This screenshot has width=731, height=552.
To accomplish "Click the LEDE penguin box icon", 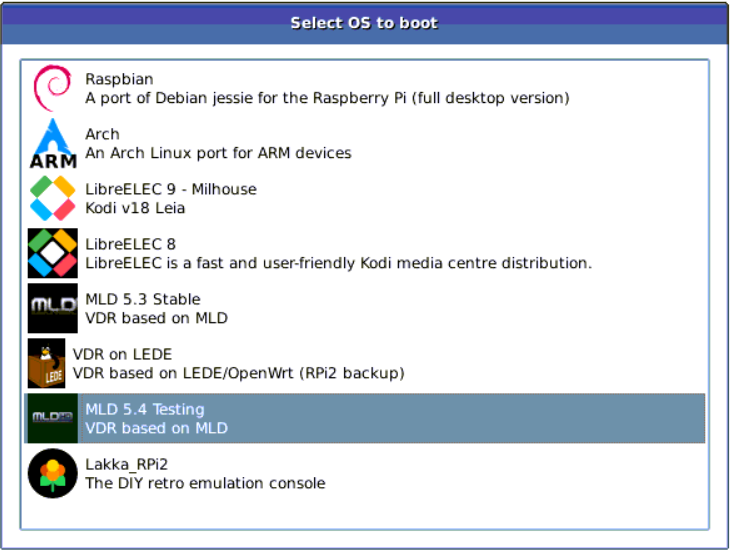I will pyautogui.click(x=46, y=363).
